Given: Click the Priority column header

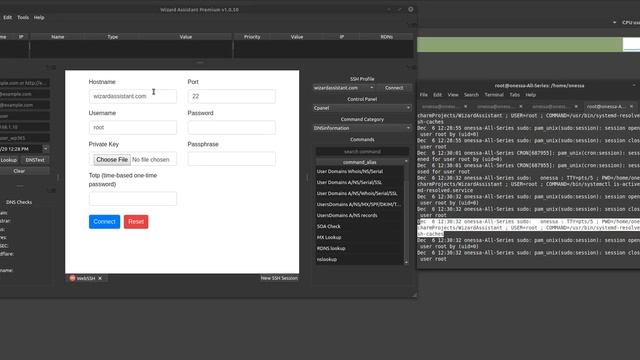Looking at the screenshot, I should [x=252, y=37].
